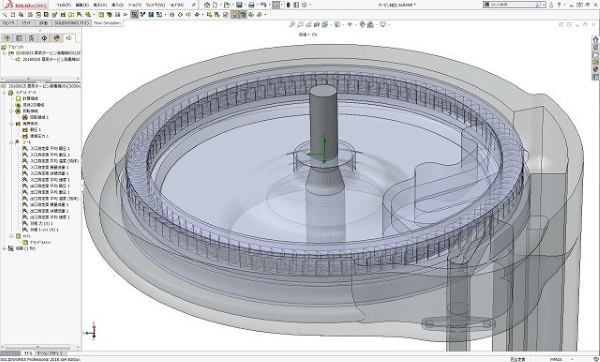
Task: Expand the 結果 results node
Action: (4, 248)
